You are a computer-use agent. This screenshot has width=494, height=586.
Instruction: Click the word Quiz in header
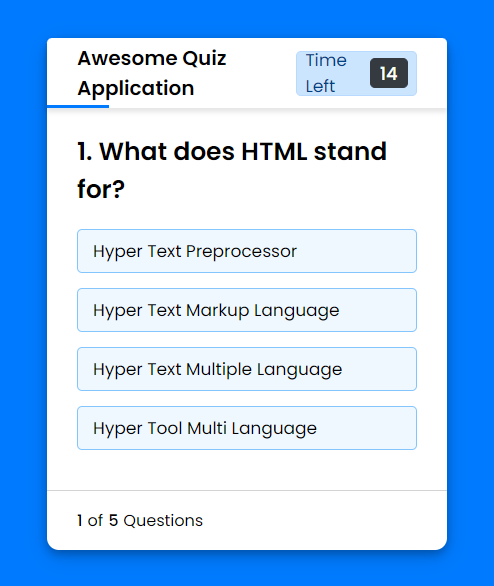point(204,59)
